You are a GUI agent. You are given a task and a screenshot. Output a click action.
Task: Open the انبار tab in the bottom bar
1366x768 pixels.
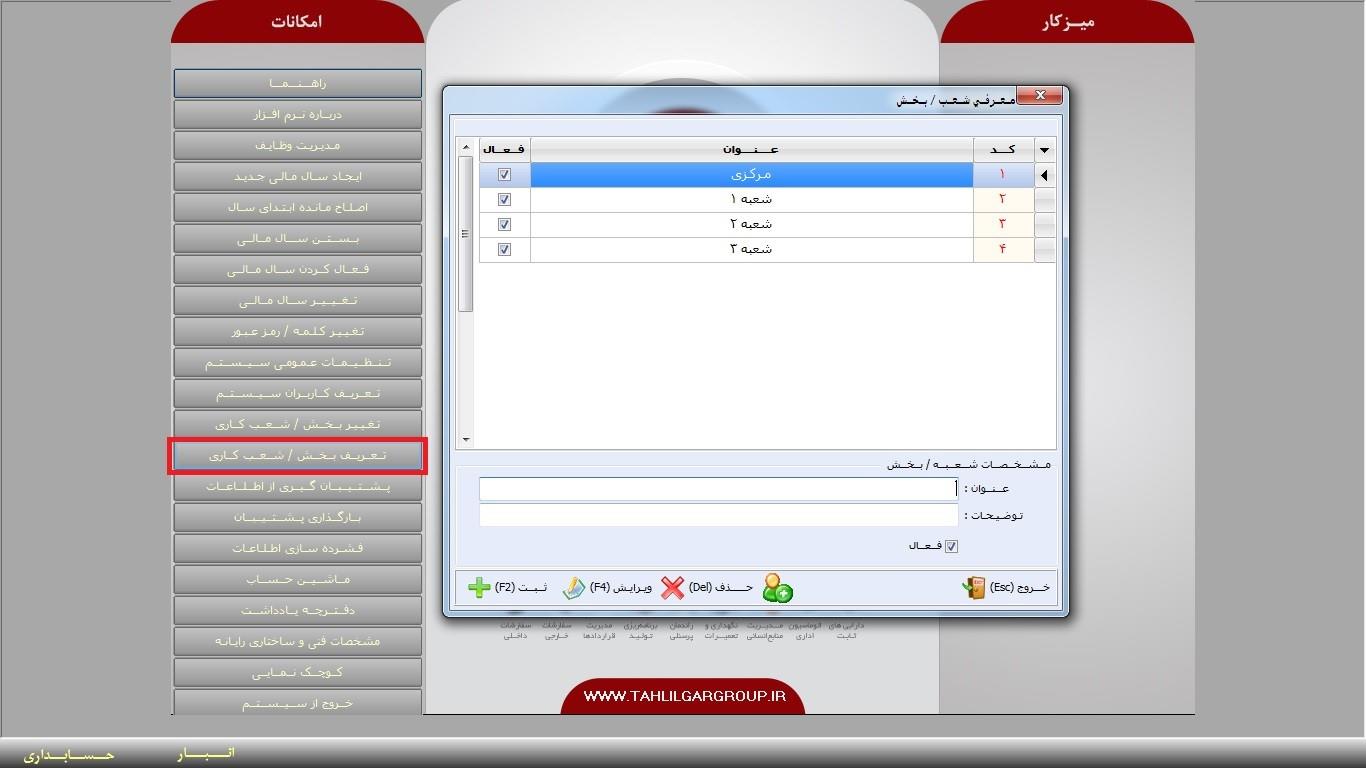(206, 753)
